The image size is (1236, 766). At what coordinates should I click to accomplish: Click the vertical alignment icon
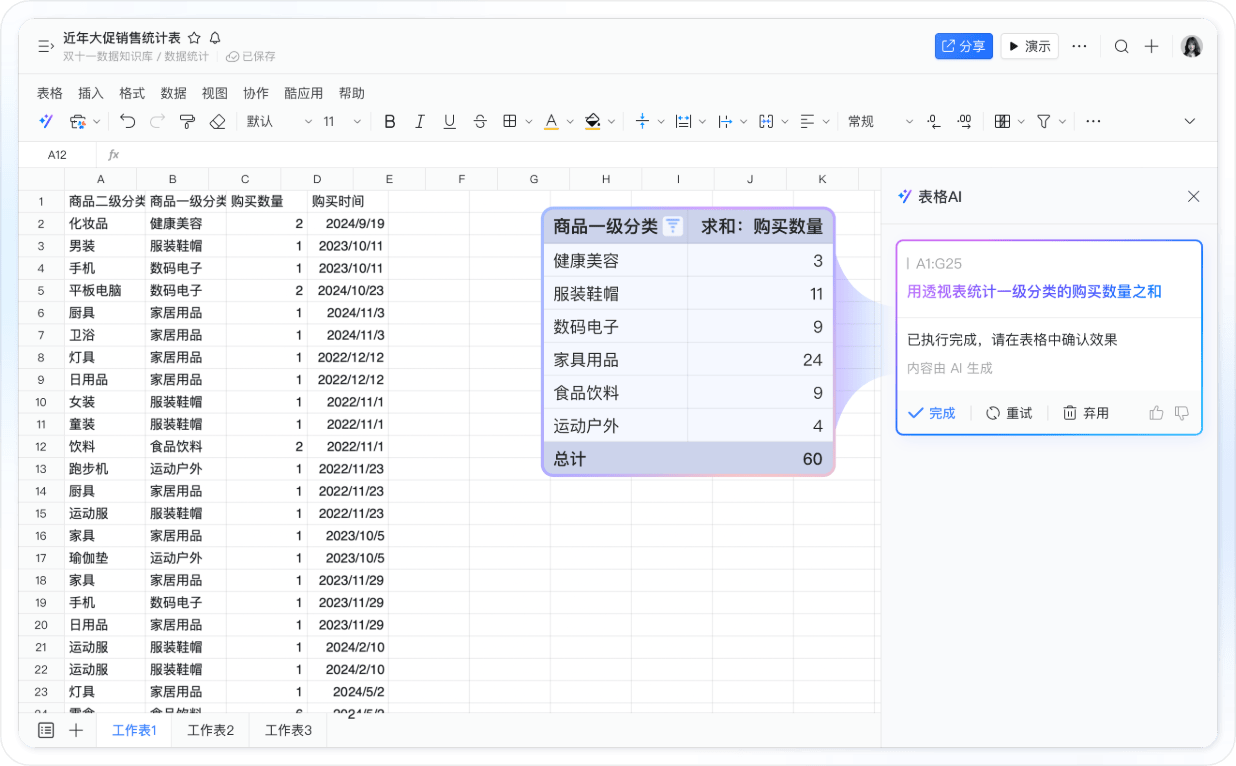[642, 121]
